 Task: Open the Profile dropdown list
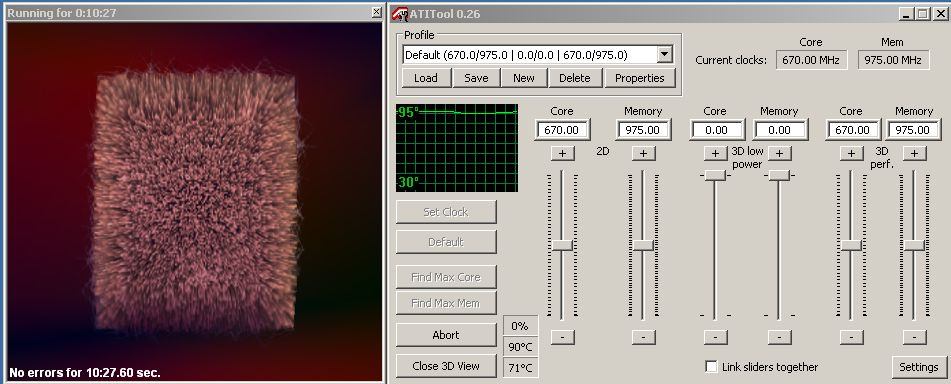click(x=665, y=55)
